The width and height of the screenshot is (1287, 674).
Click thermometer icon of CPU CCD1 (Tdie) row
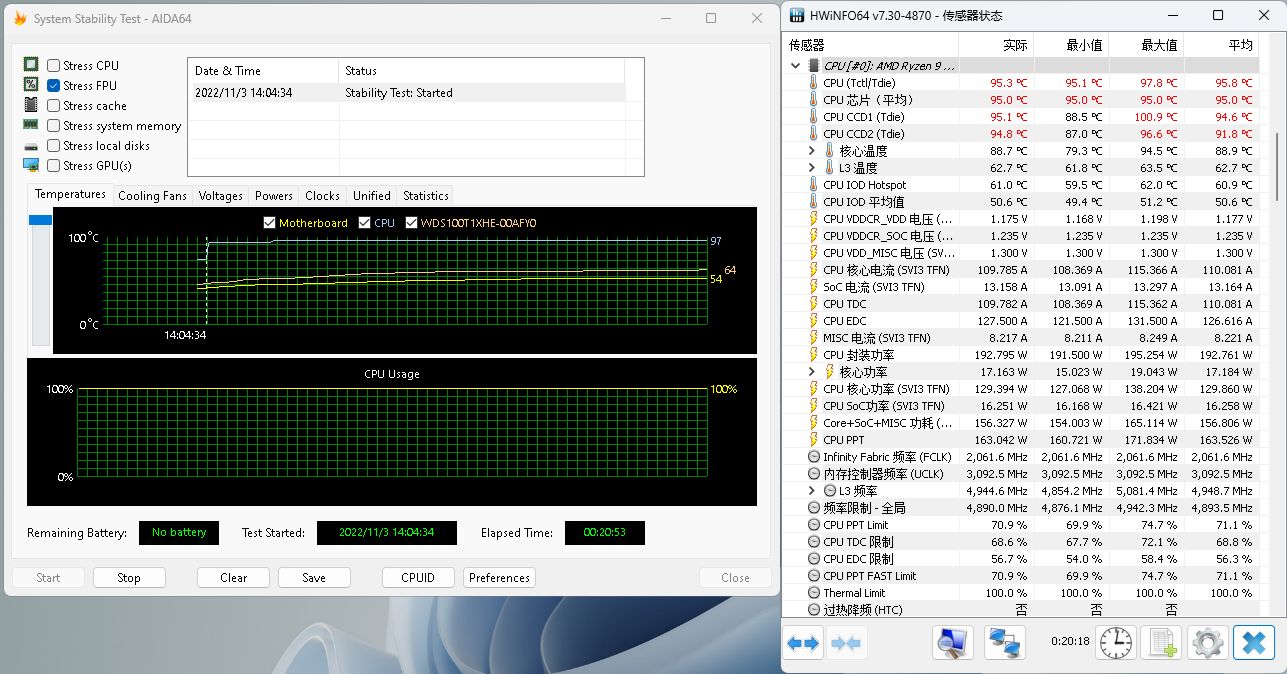click(x=813, y=117)
